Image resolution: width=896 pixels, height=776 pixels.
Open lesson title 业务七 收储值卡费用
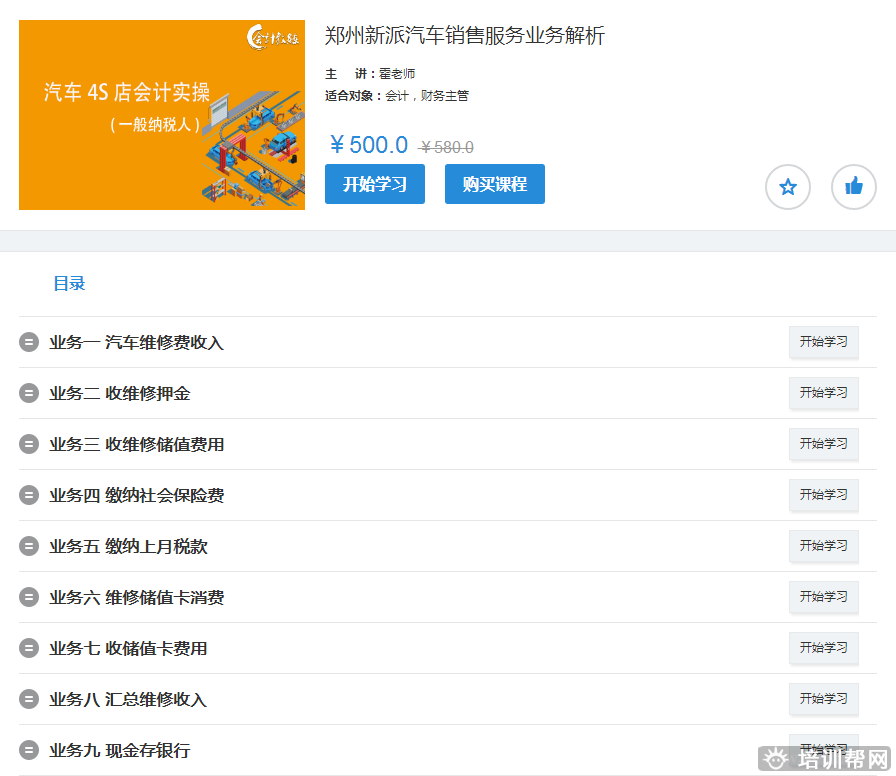[x=129, y=648]
